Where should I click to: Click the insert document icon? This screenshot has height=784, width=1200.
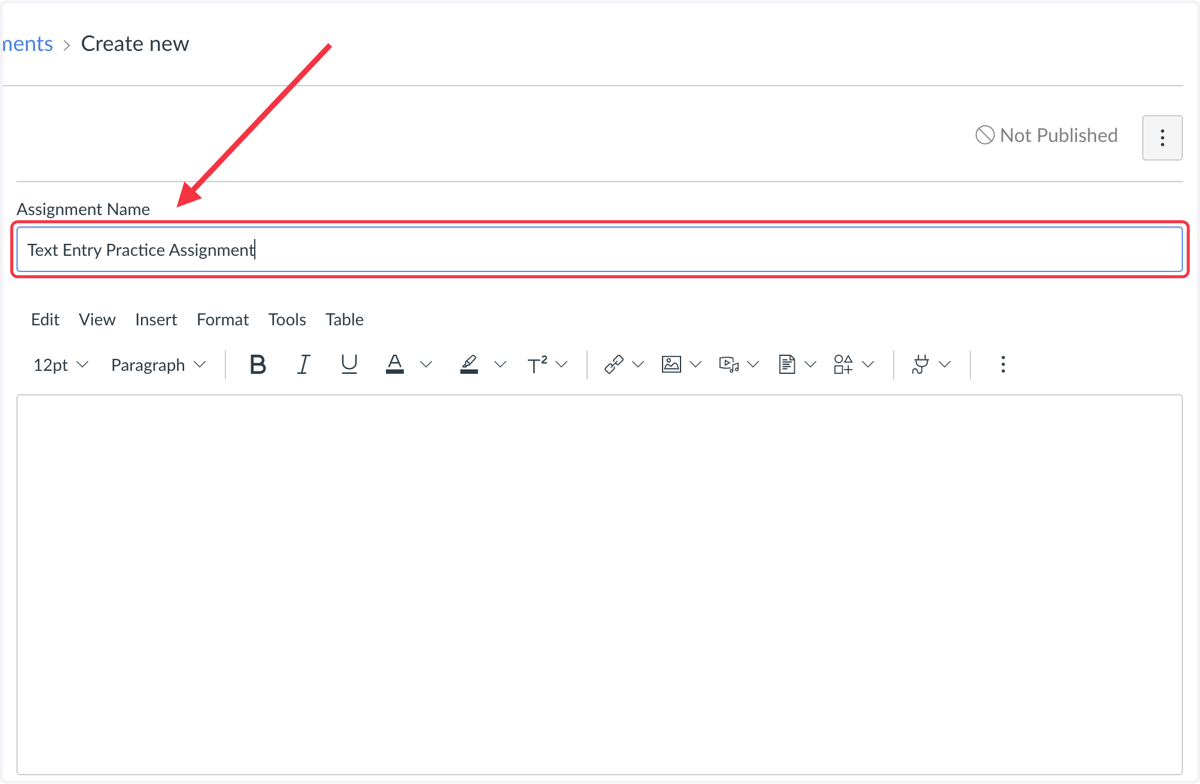coord(787,365)
